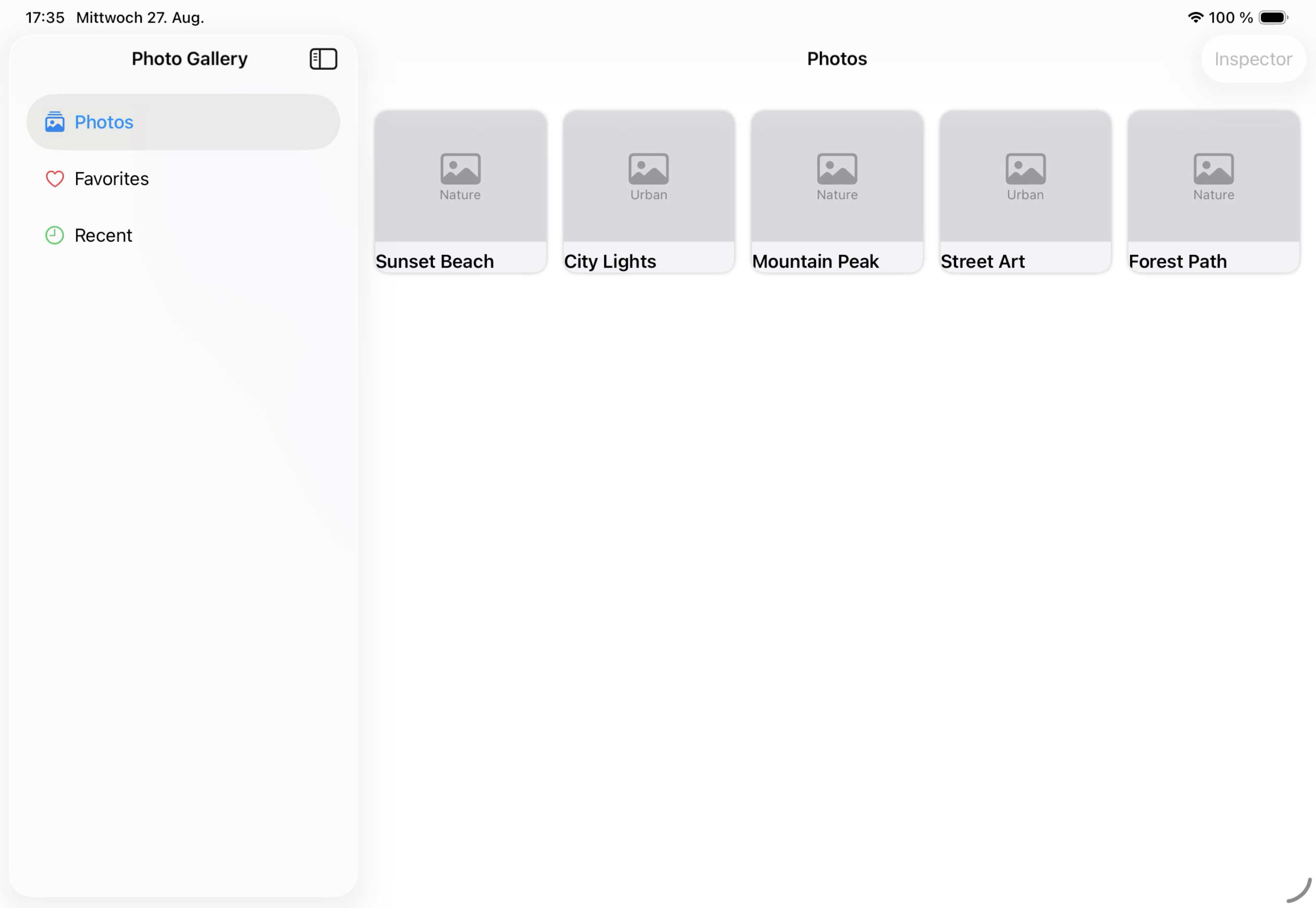
Task: Click the Sunset Beach title
Action: [435, 261]
